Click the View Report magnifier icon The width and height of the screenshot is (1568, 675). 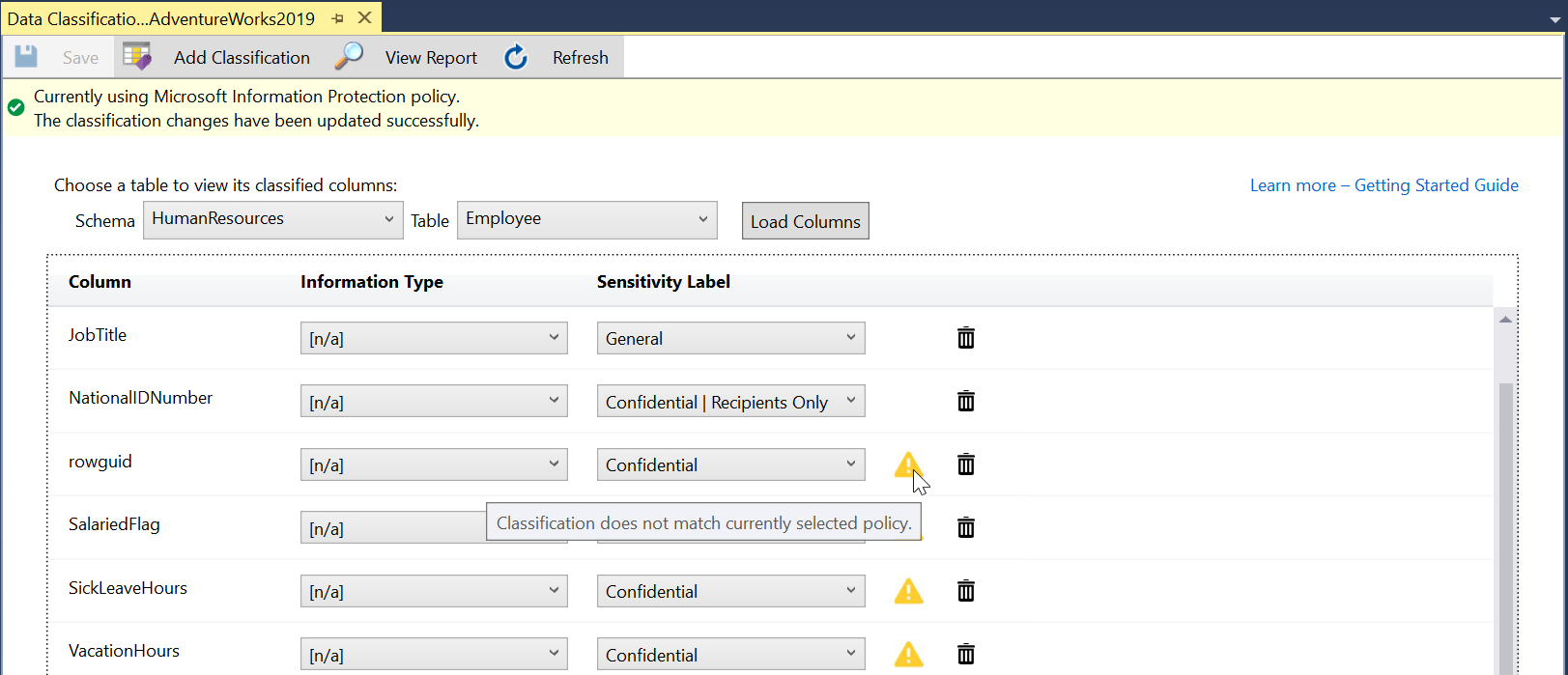[349, 57]
